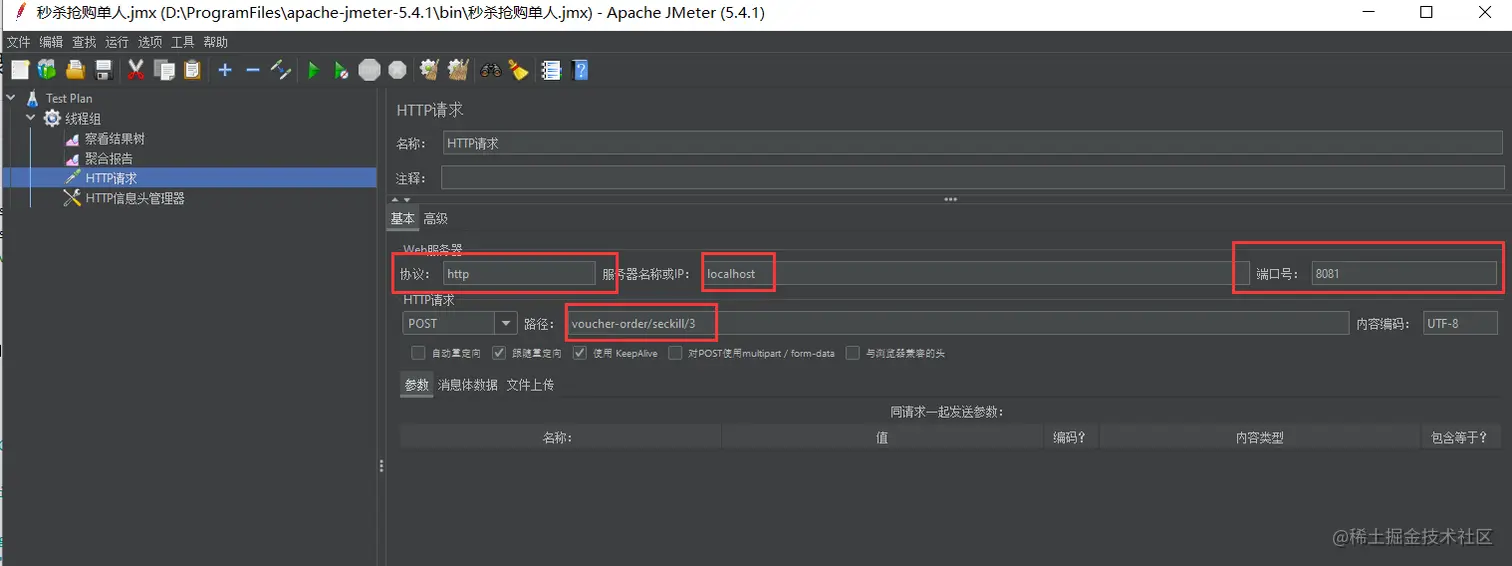The image size is (1512, 566).
Task: Cut selection with the scissors icon
Action: point(136,70)
